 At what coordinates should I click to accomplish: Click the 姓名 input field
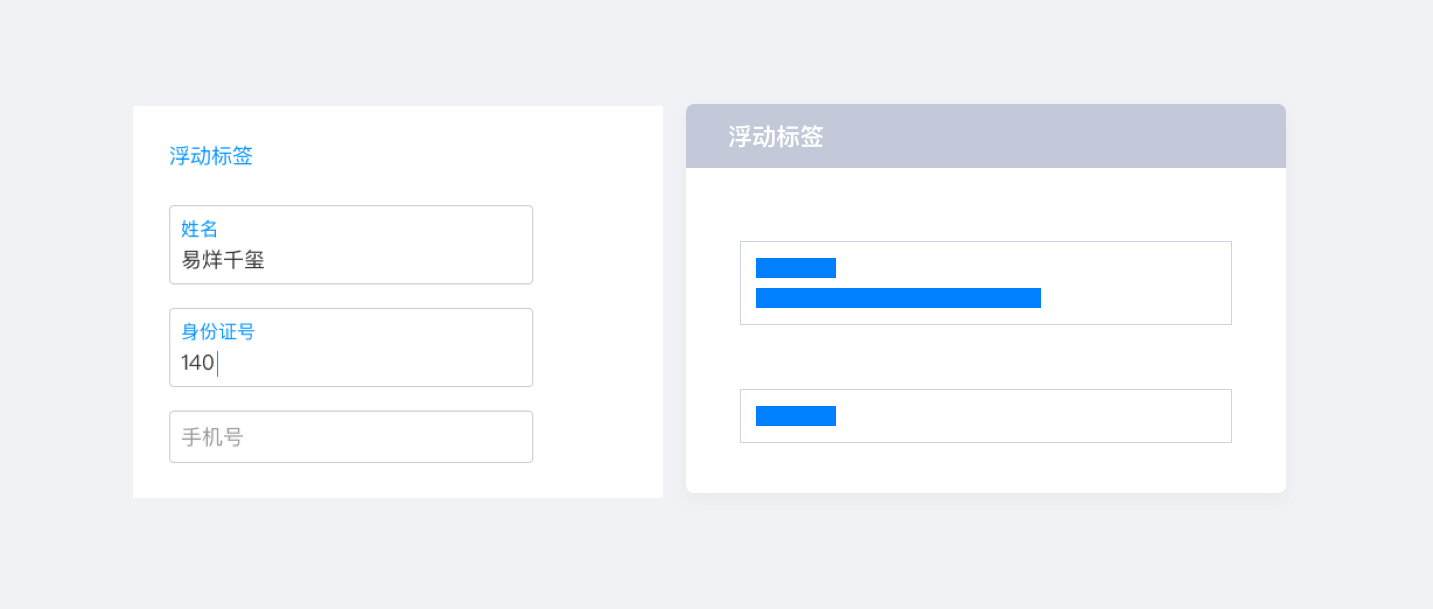coord(350,245)
